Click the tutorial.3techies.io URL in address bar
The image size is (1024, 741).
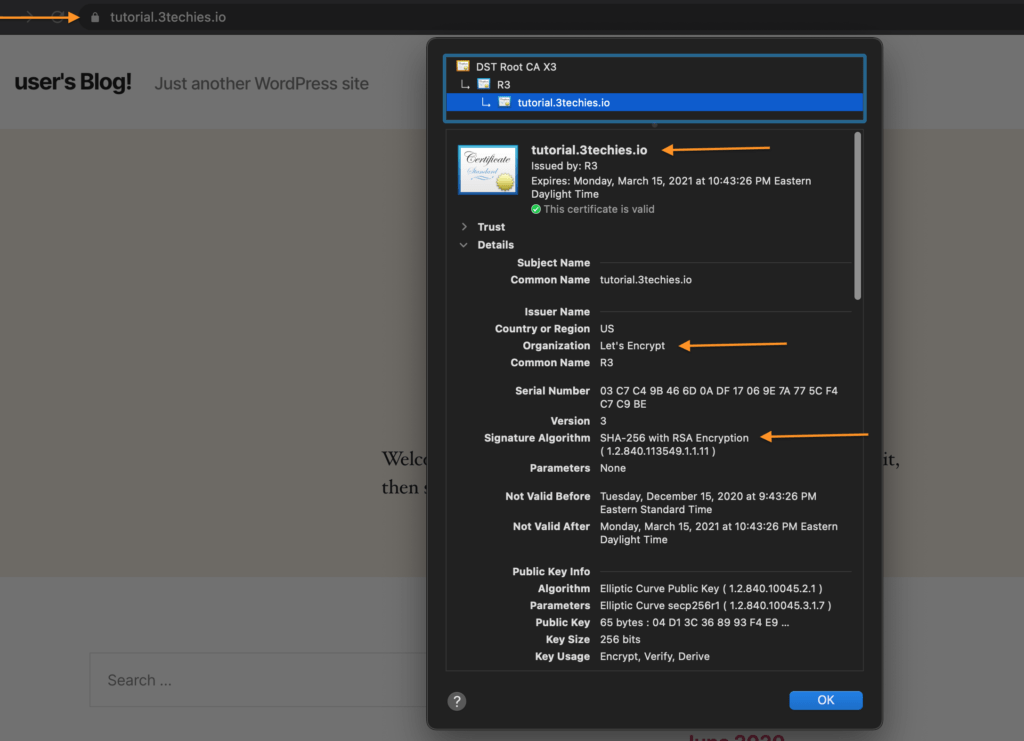(168, 17)
